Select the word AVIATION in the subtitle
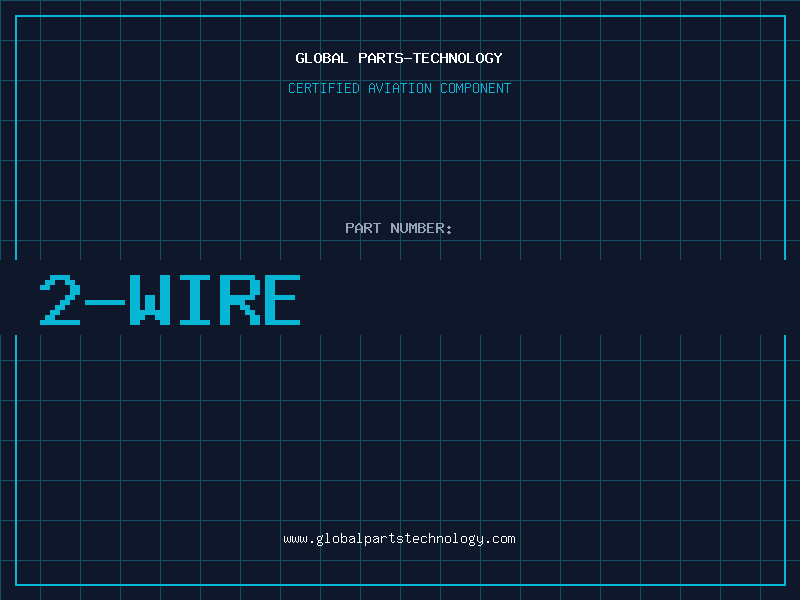Image resolution: width=800 pixels, height=600 pixels. pyautogui.click(x=400, y=88)
